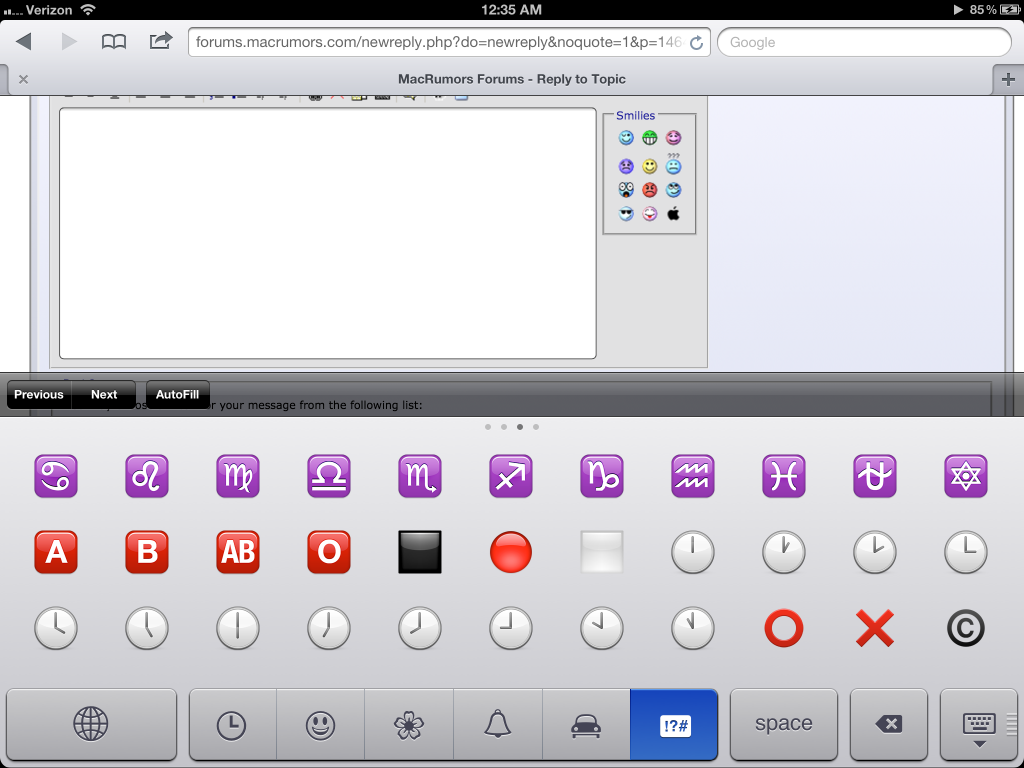This screenshot has width=1024, height=768.
Task: Click the sunglasses cool smiley
Action: click(x=626, y=213)
